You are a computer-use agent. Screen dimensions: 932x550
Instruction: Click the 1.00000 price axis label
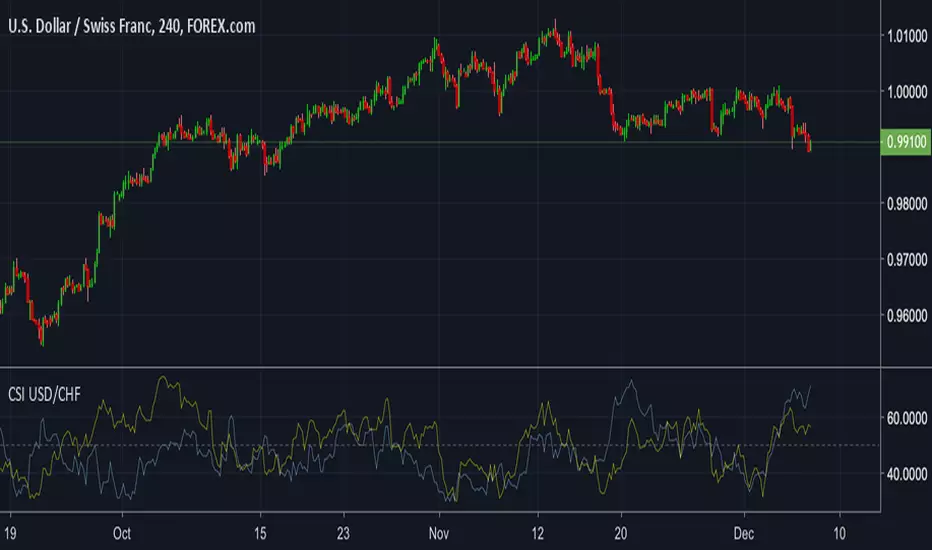pyautogui.click(x=906, y=92)
